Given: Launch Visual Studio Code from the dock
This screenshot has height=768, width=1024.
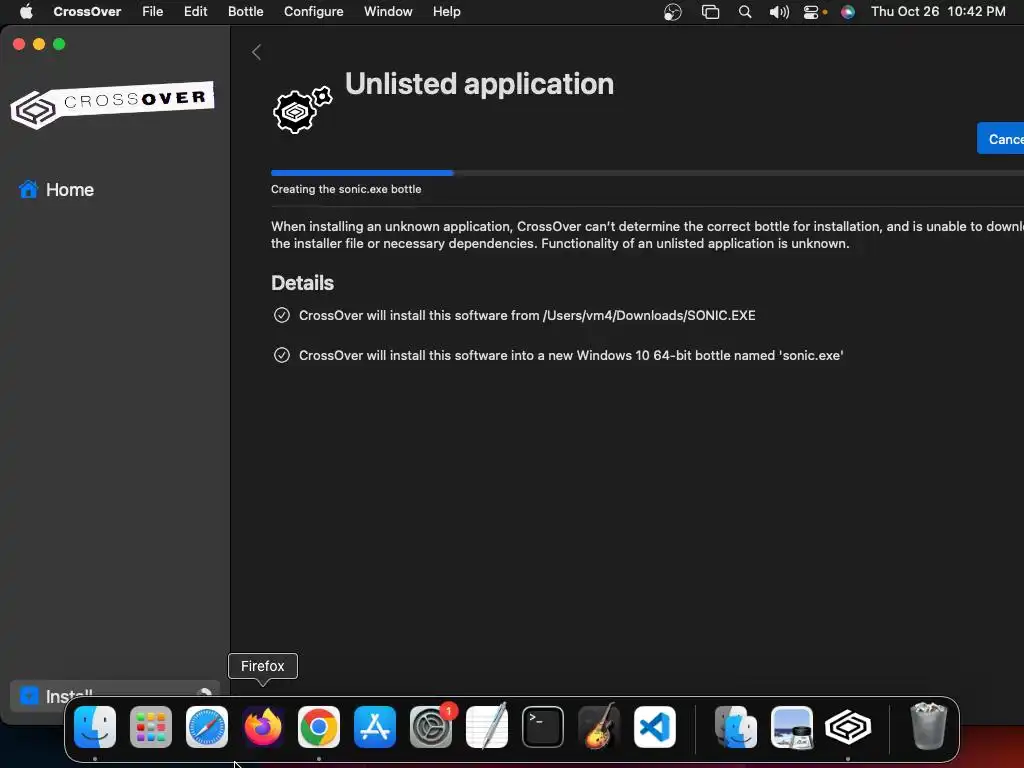Looking at the screenshot, I should [x=655, y=727].
